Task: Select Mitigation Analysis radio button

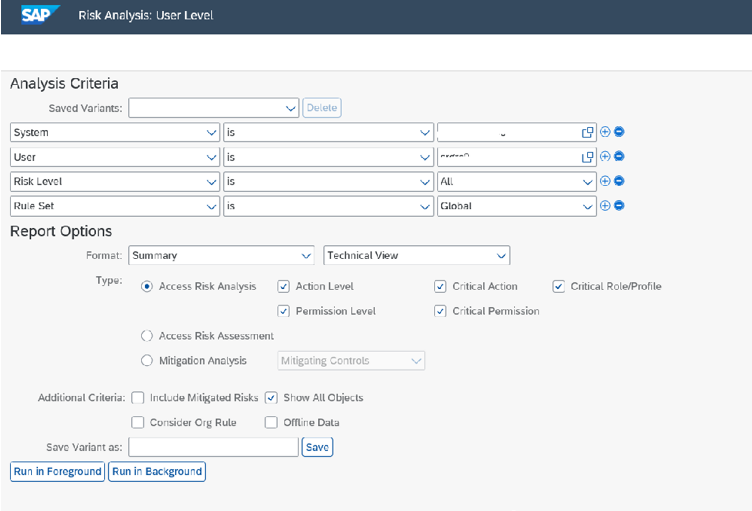Action: pos(147,360)
